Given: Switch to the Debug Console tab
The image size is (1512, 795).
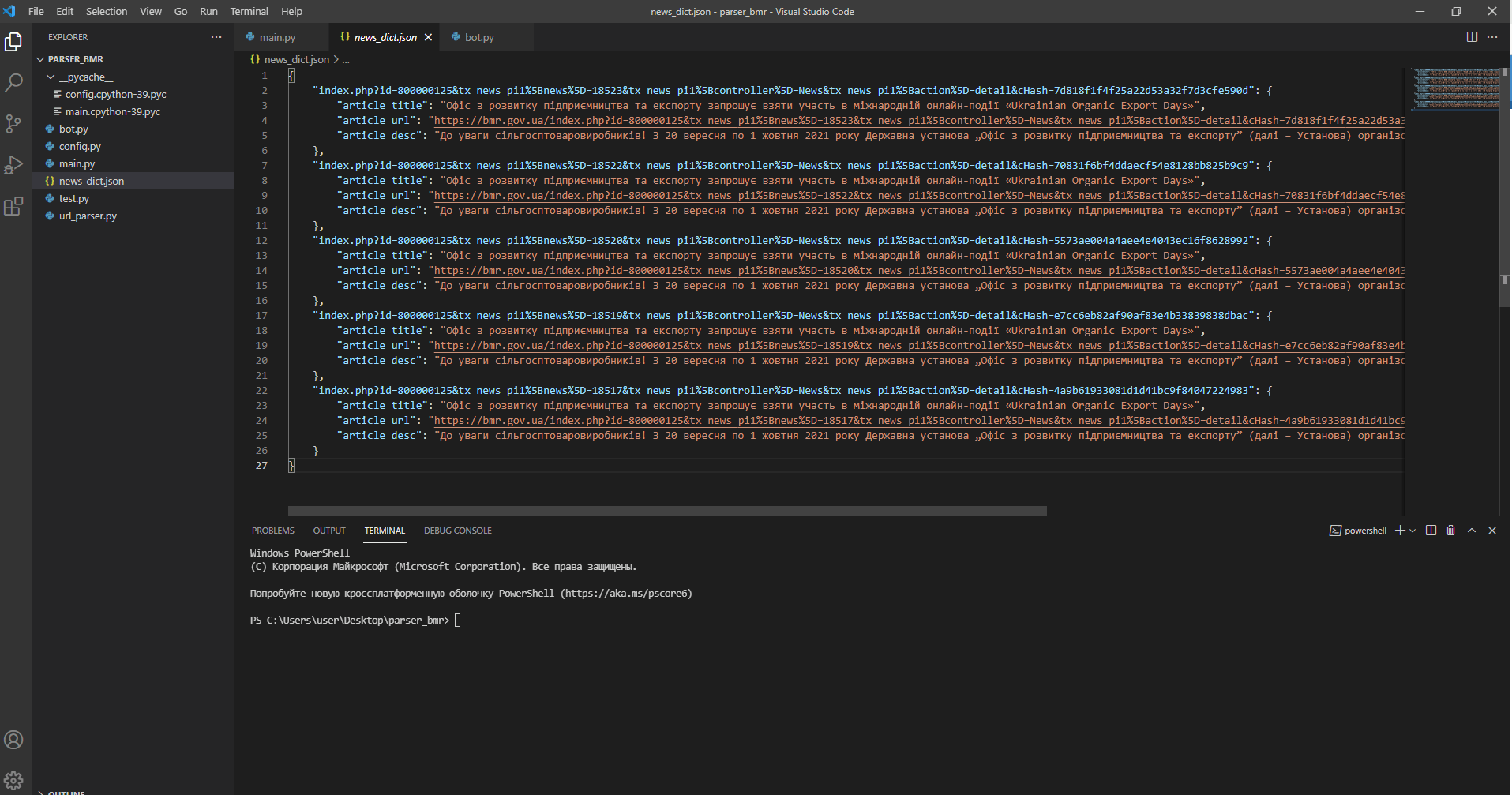Looking at the screenshot, I should tap(458, 531).
